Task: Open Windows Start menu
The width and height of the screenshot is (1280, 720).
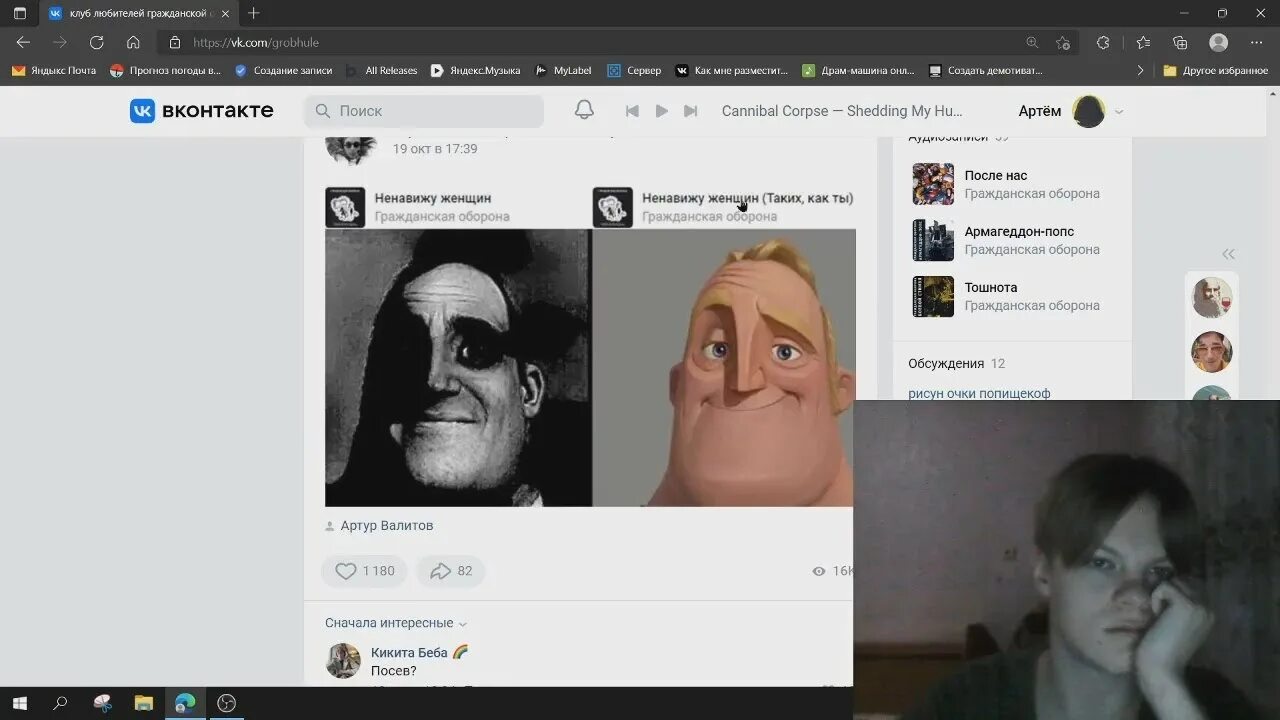Action: click(19, 703)
